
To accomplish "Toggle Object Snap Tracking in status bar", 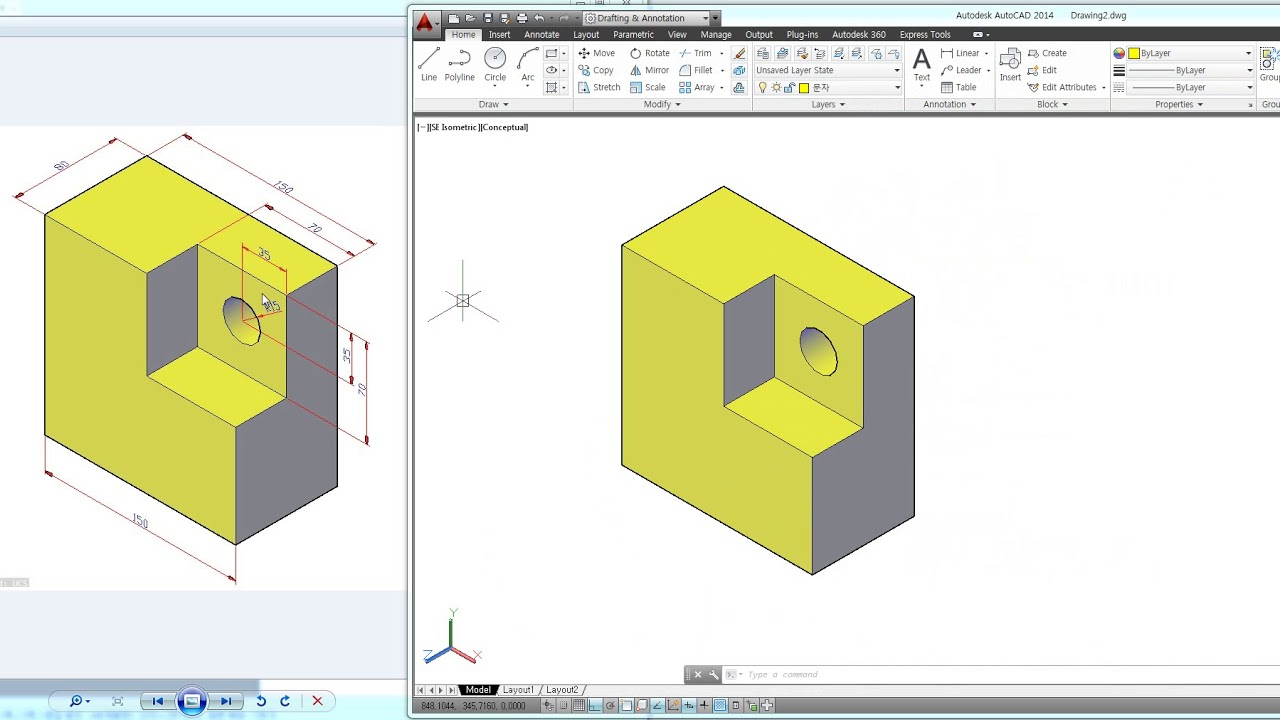I will click(x=657, y=705).
